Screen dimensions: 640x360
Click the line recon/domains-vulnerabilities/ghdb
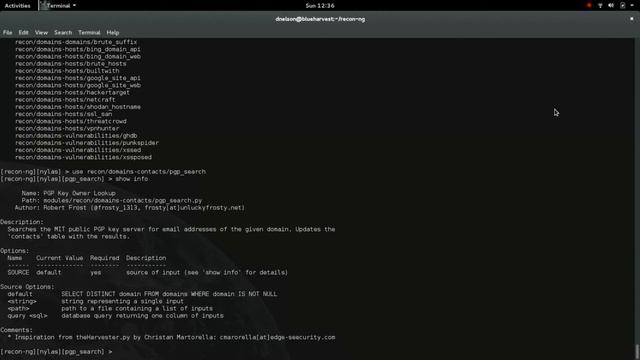pyautogui.click(x=76, y=136)
